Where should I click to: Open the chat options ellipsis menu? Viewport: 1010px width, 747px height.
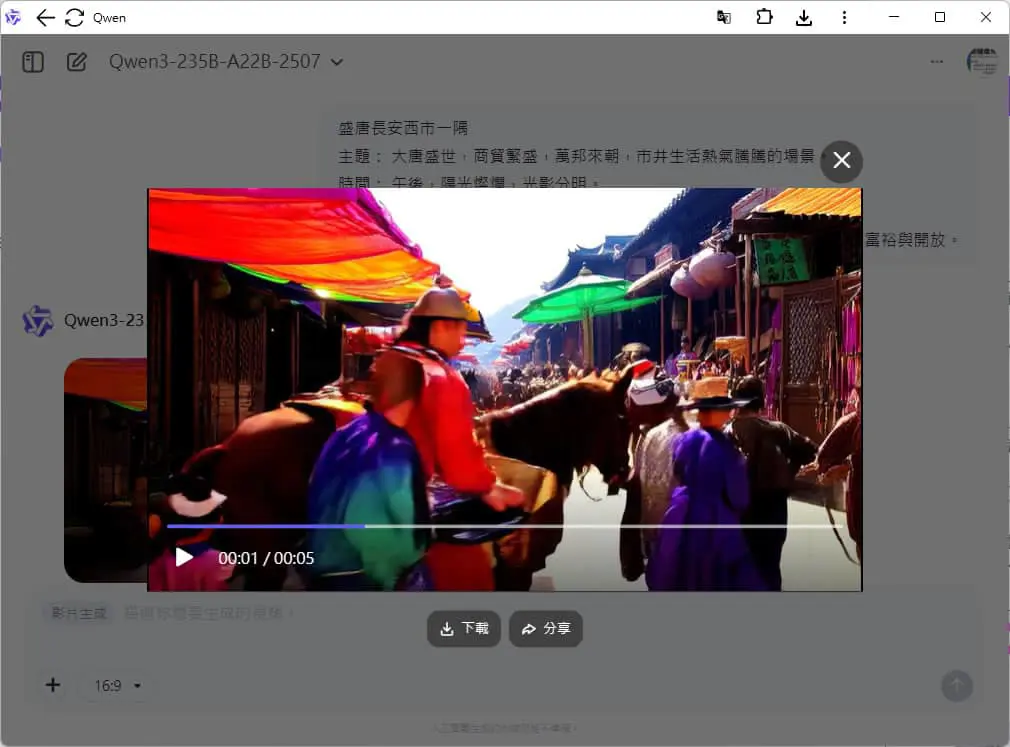tap(937, 62)
